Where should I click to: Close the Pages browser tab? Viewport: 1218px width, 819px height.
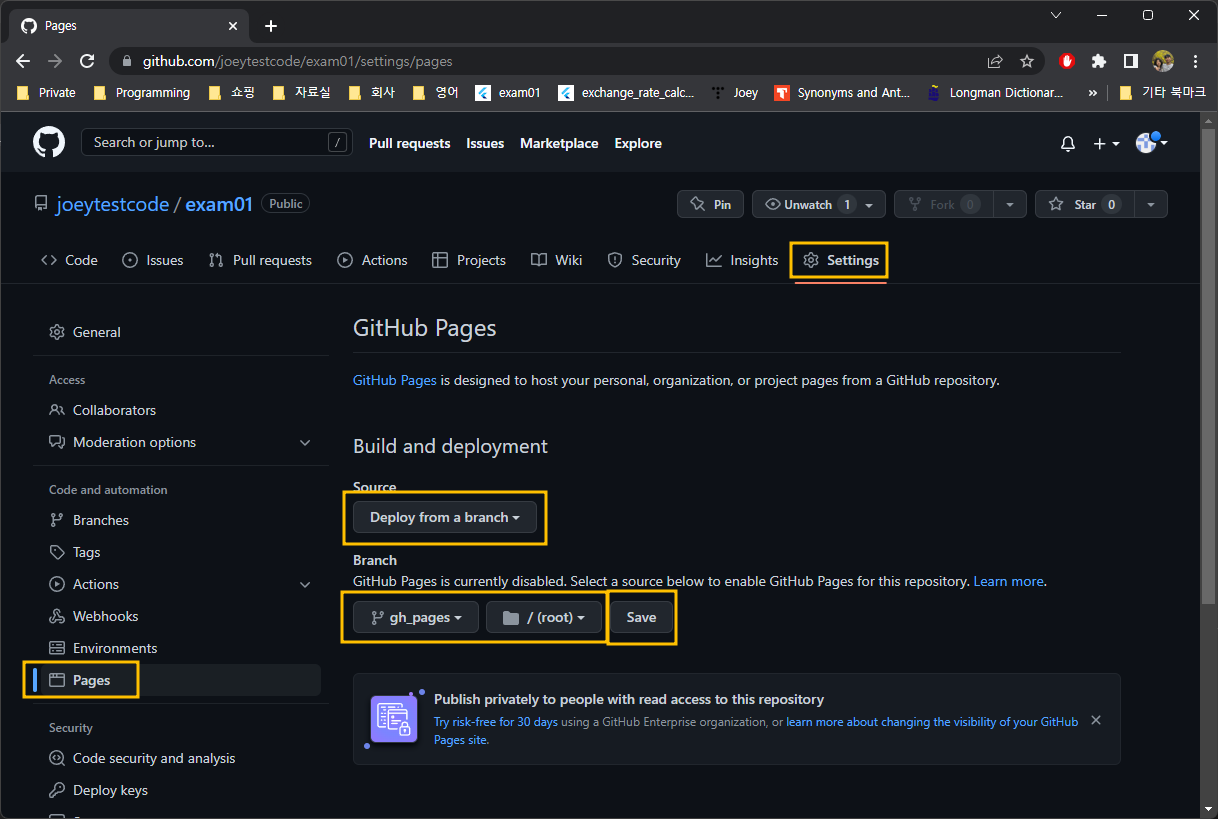pos(233,26)
